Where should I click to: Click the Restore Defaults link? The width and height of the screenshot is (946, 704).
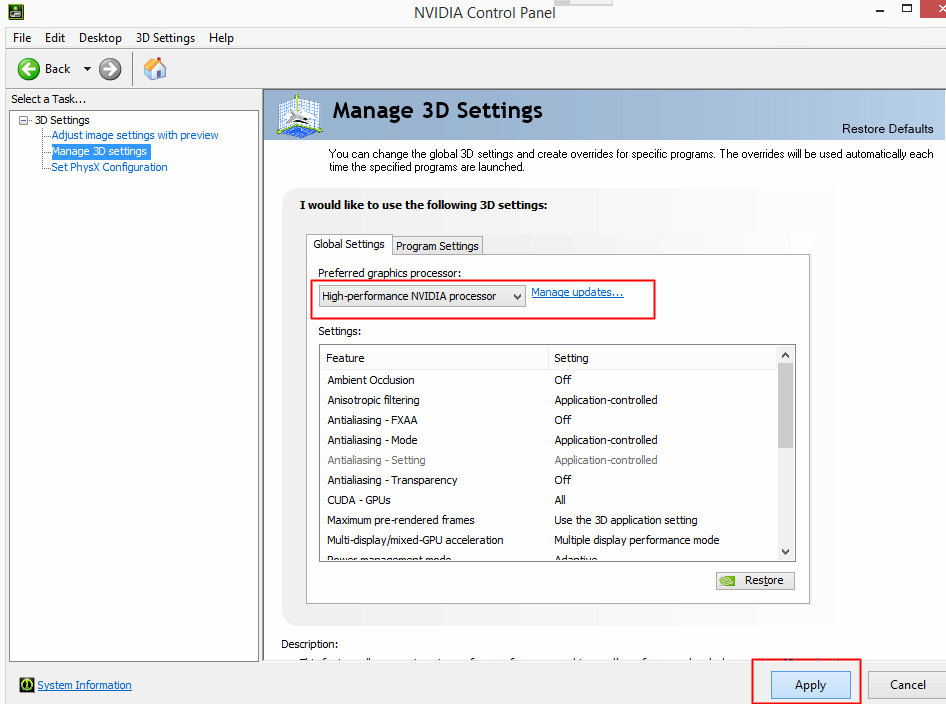(887, 128)
